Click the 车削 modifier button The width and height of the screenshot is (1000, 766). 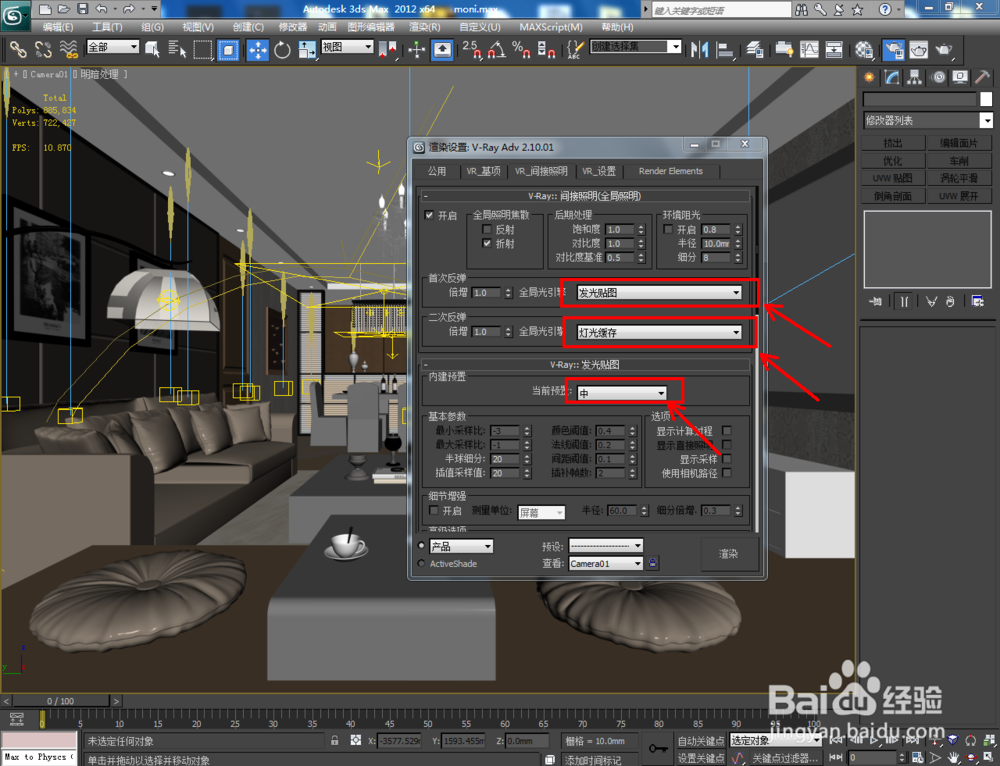point(959,161)
